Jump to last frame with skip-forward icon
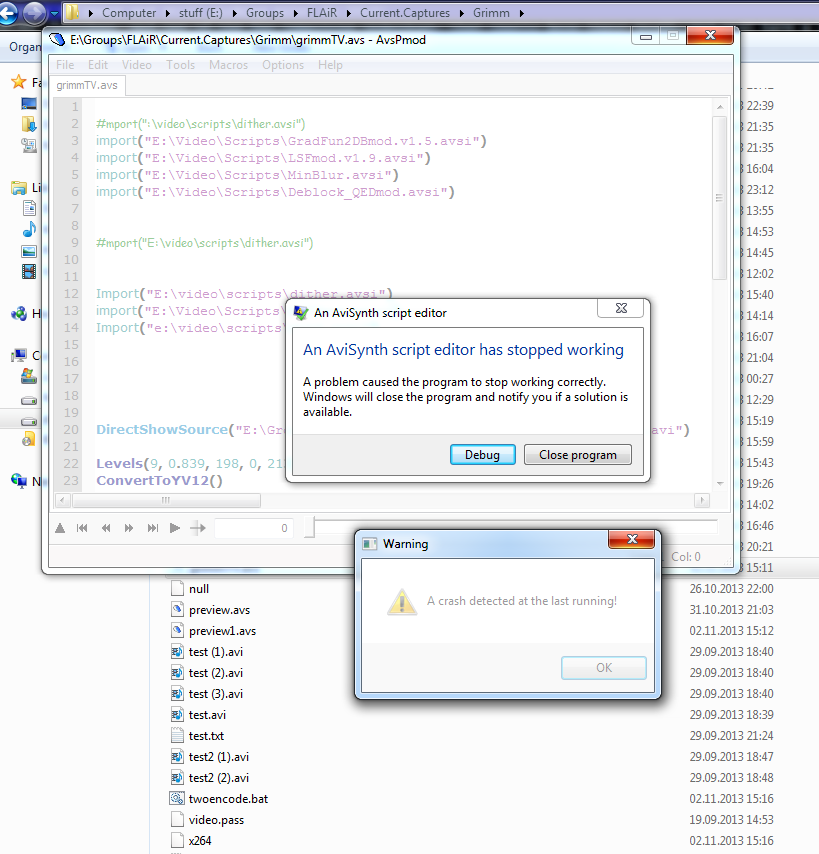This screenshot has height=854, width=819. pyautogui.click(x=152, y=528)
